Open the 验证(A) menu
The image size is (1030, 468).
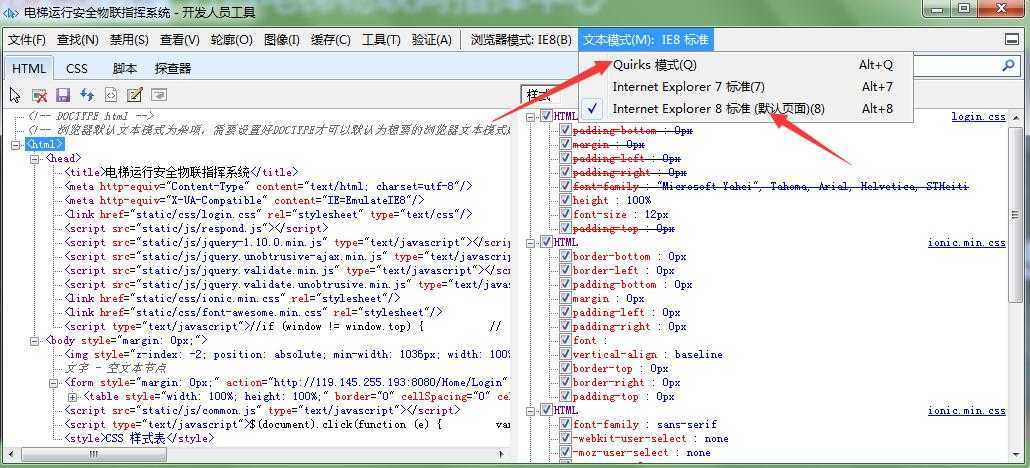click(x=432, y=40)
